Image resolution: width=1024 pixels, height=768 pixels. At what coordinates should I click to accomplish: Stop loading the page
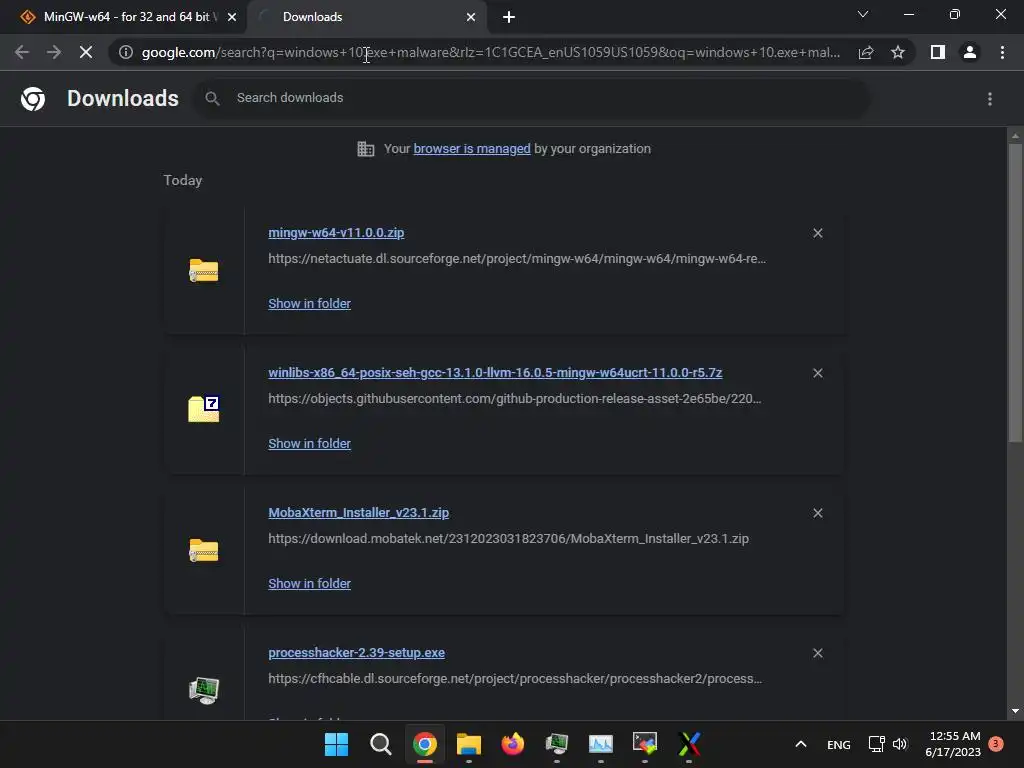click(86, 52)
